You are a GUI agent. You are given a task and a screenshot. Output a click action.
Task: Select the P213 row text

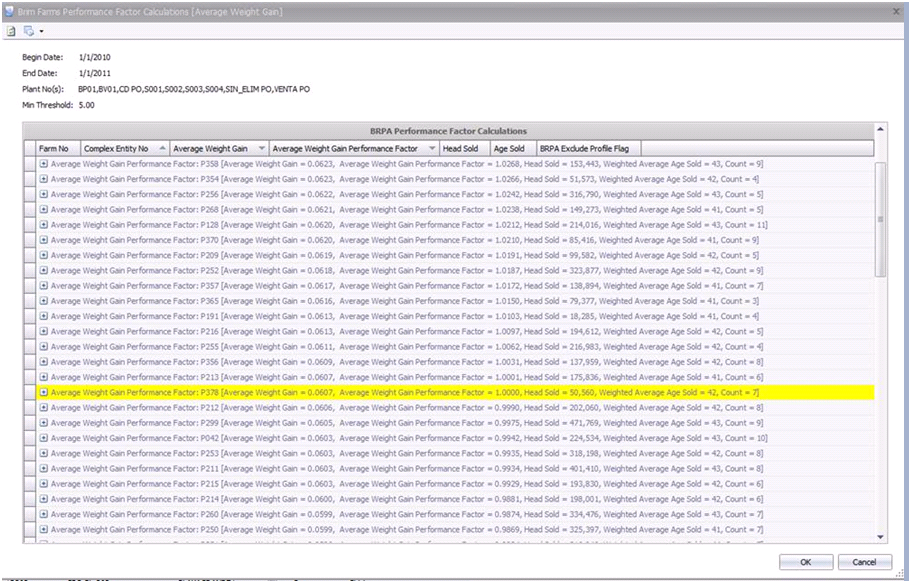click(407, 377)
